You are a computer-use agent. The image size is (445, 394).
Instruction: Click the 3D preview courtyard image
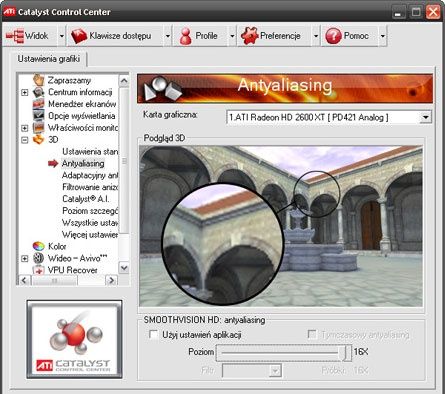[x=281, y=226]
